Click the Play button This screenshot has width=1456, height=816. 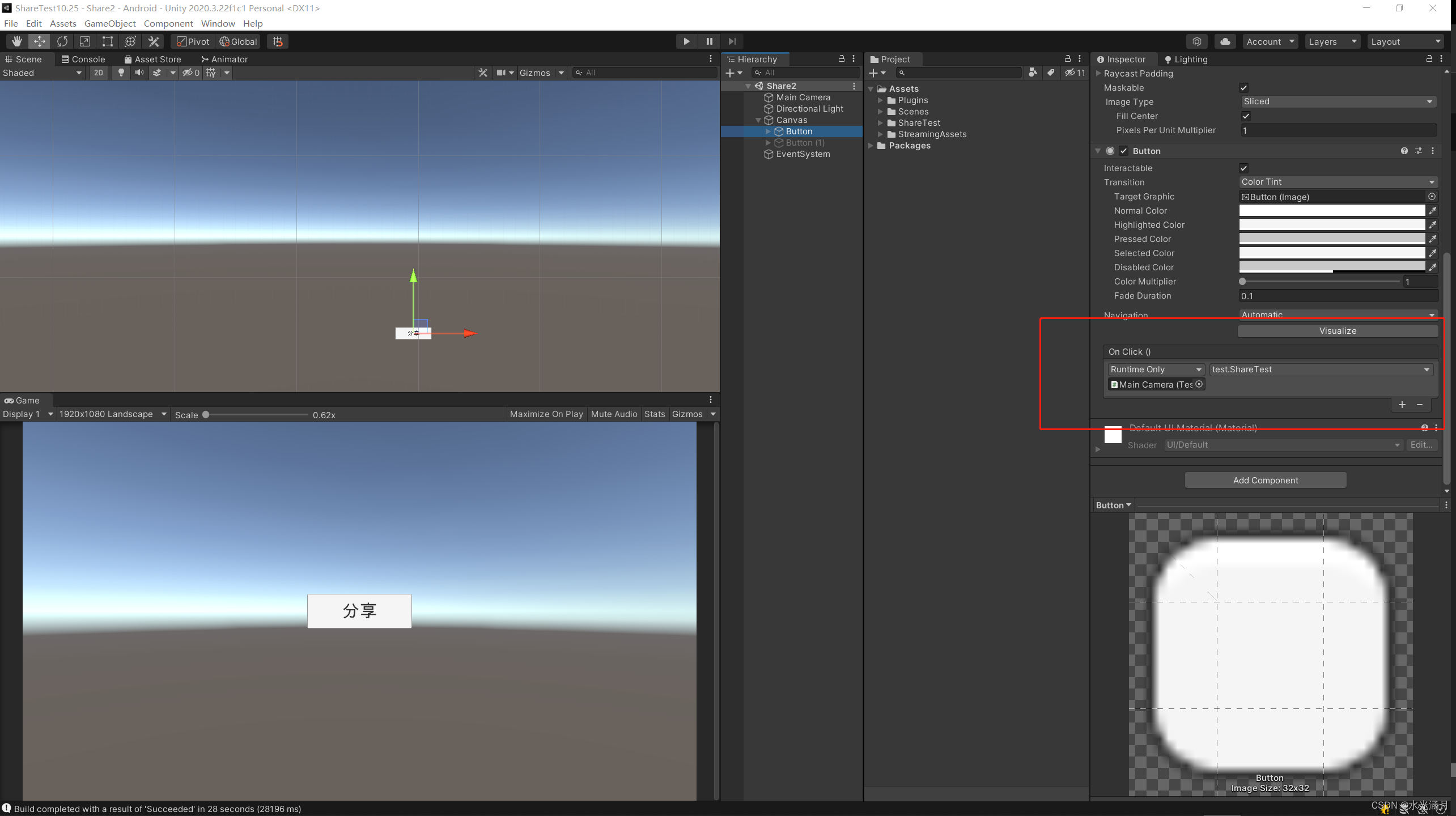click(x=686, y=41)
